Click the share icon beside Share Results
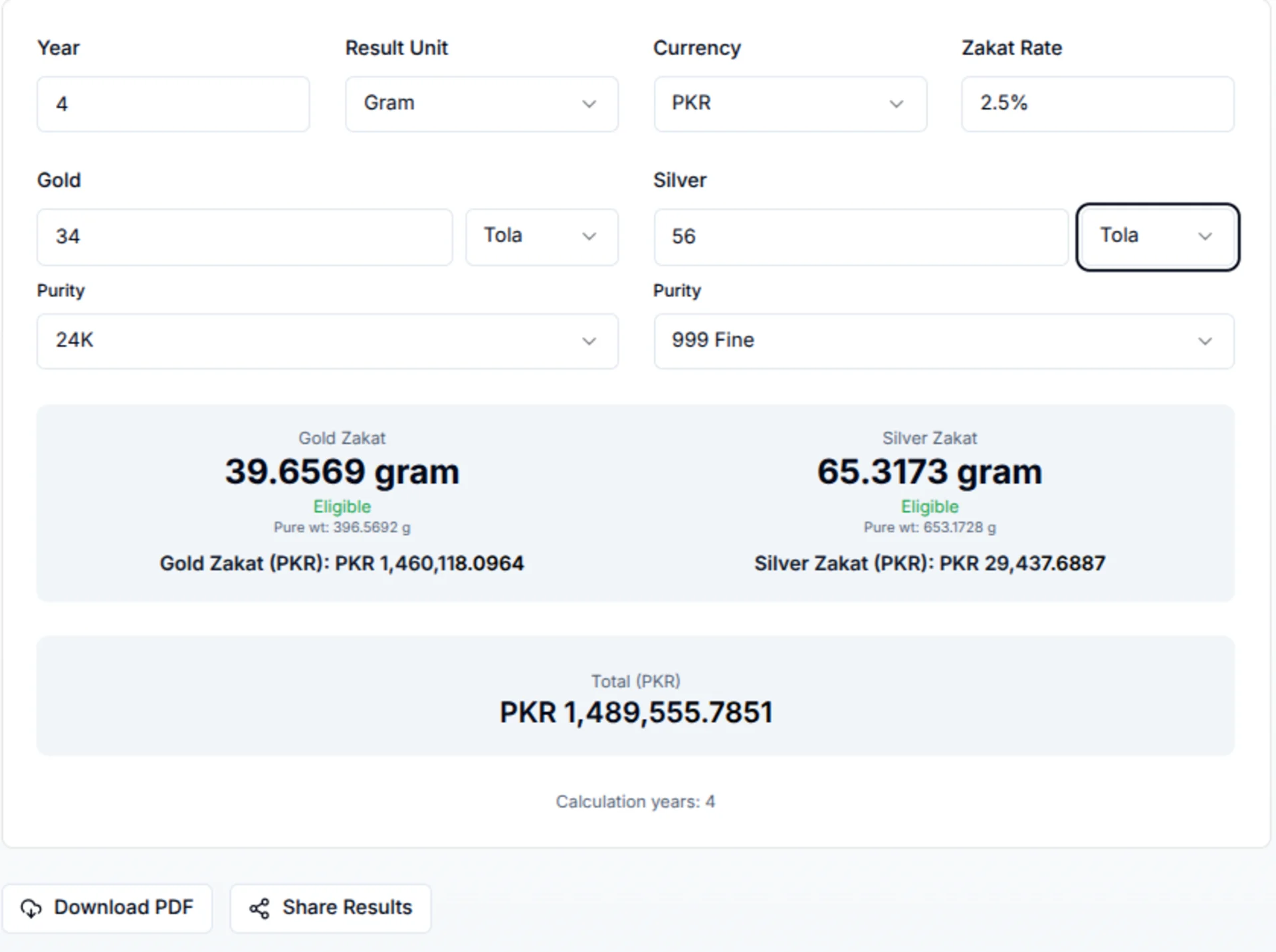 point(259,908)
